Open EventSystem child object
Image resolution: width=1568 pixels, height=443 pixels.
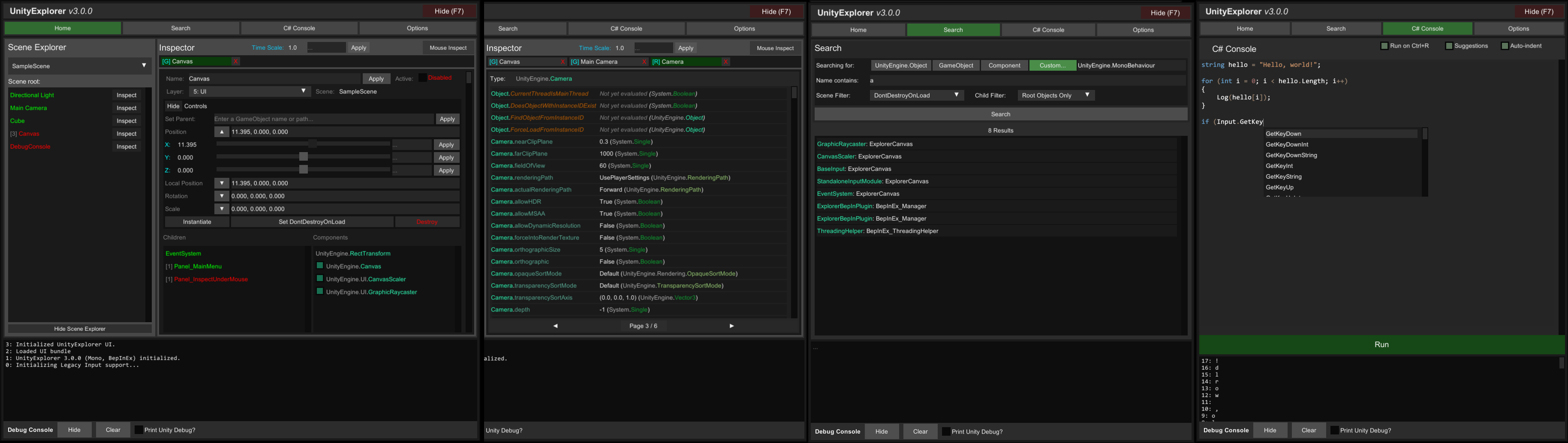click(183, 254)
